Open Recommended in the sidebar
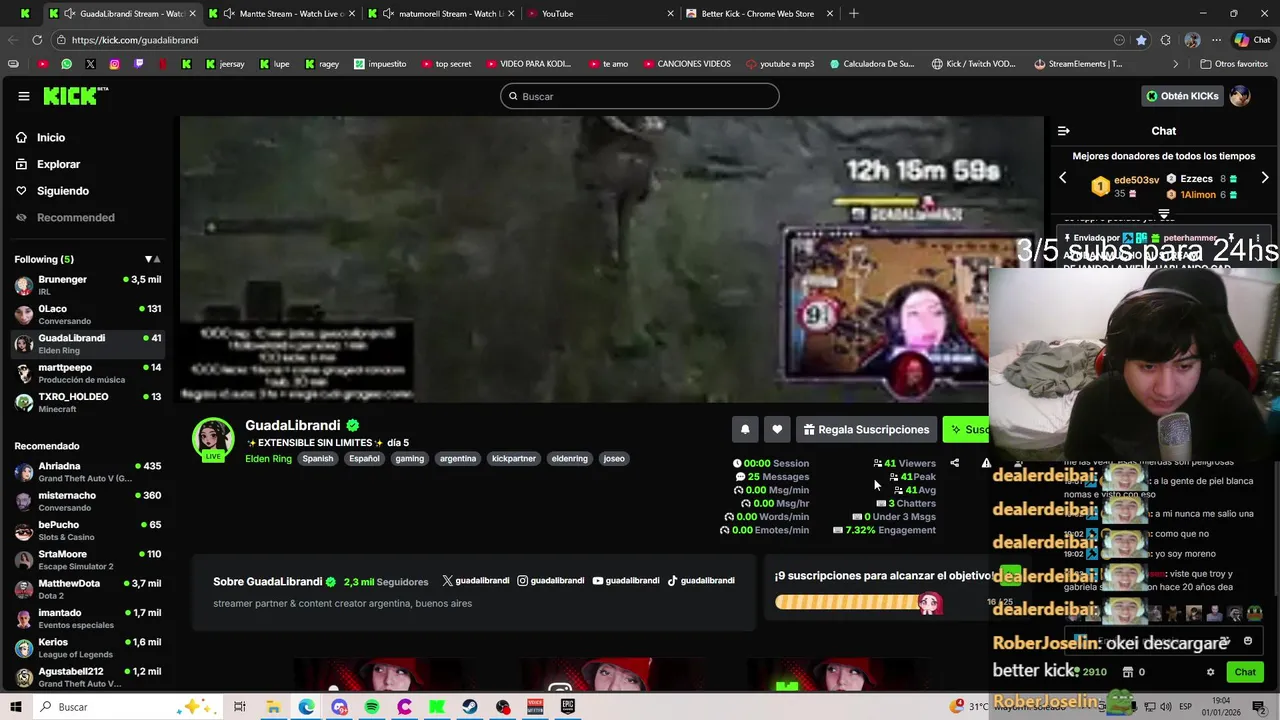The image size is (1280, 720). coord(75,218)
